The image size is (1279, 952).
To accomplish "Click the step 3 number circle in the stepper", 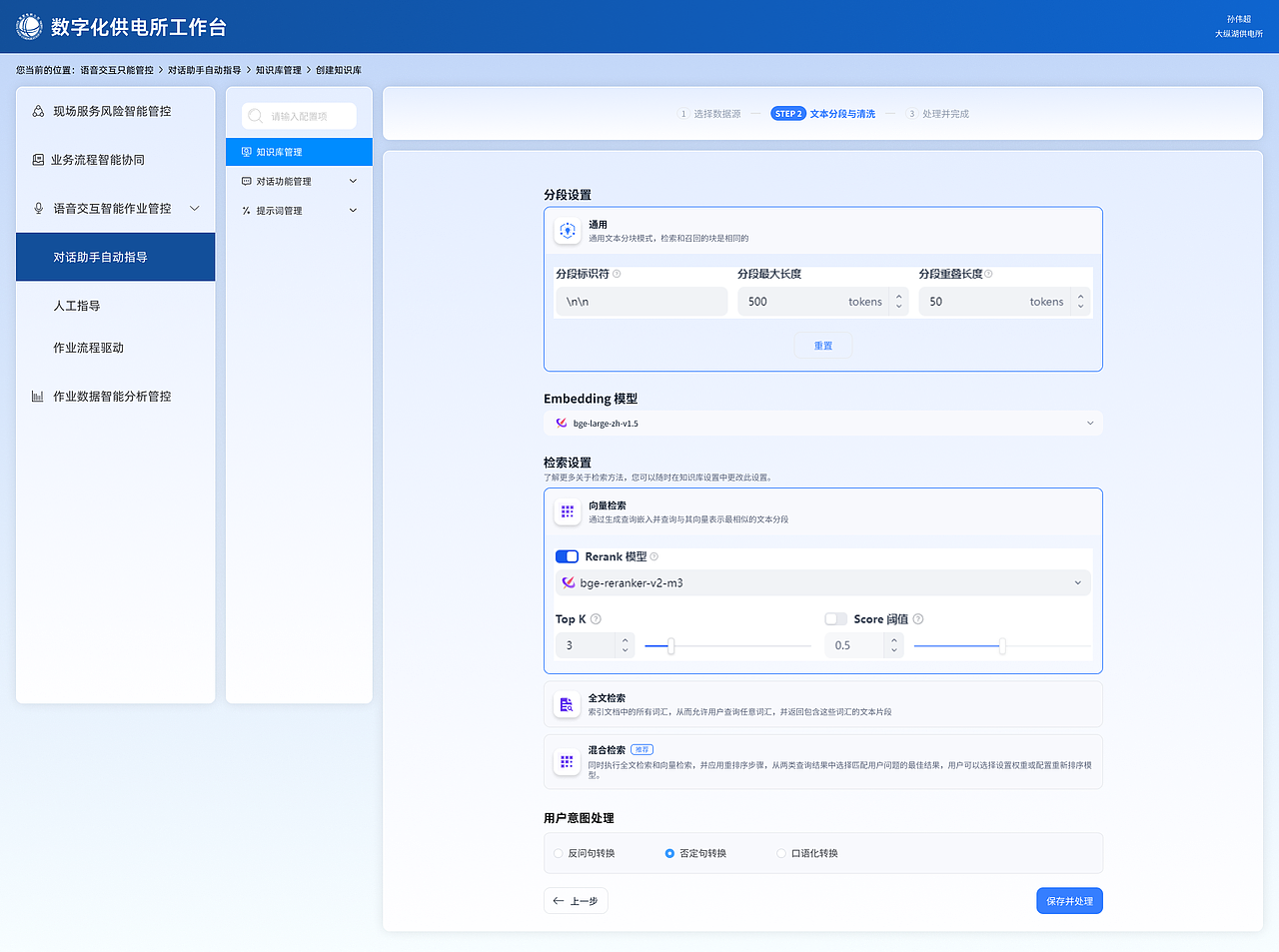I will click(x=912, y=114).
